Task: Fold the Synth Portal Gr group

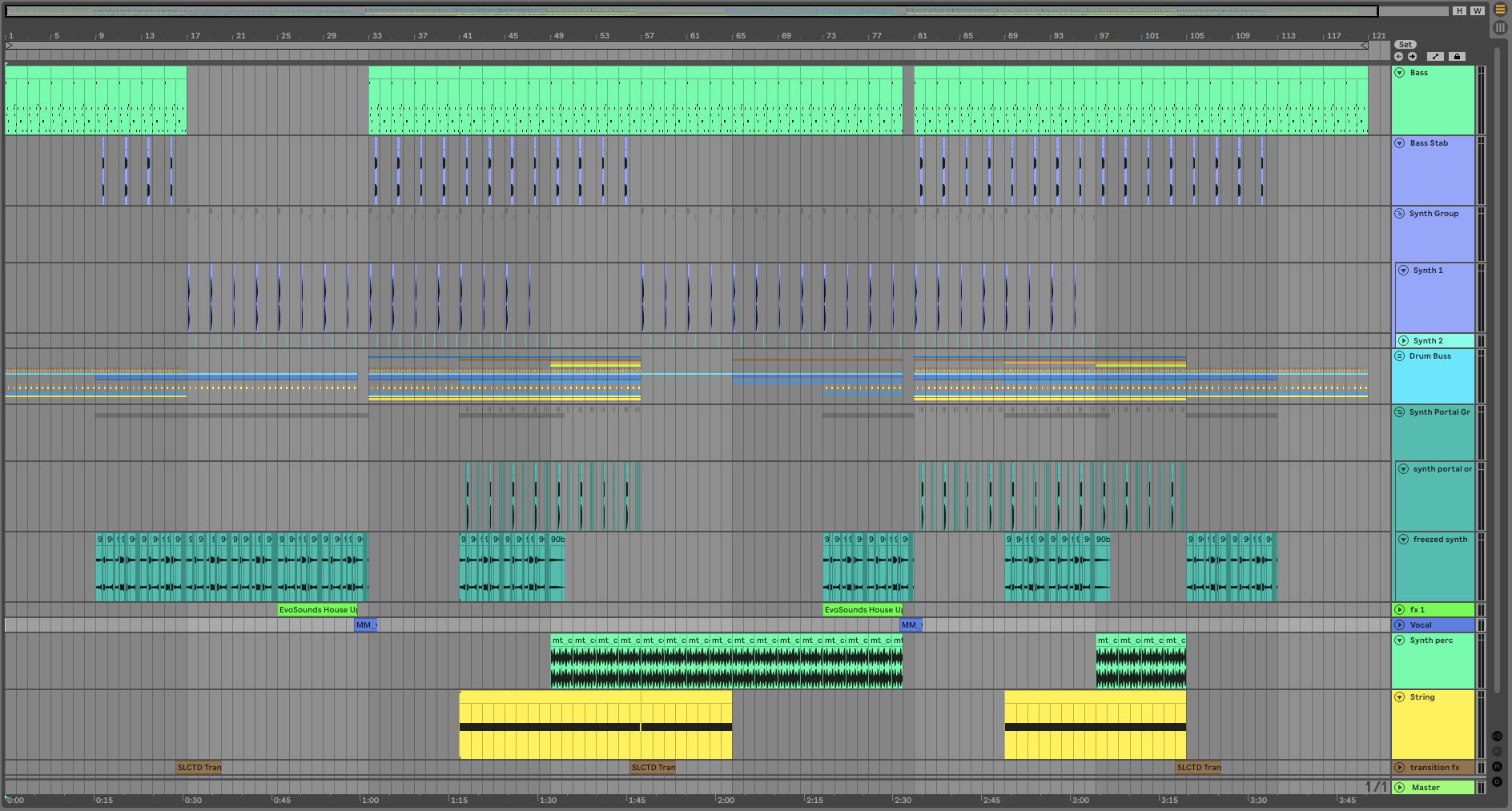Action: coord(1400,412)
